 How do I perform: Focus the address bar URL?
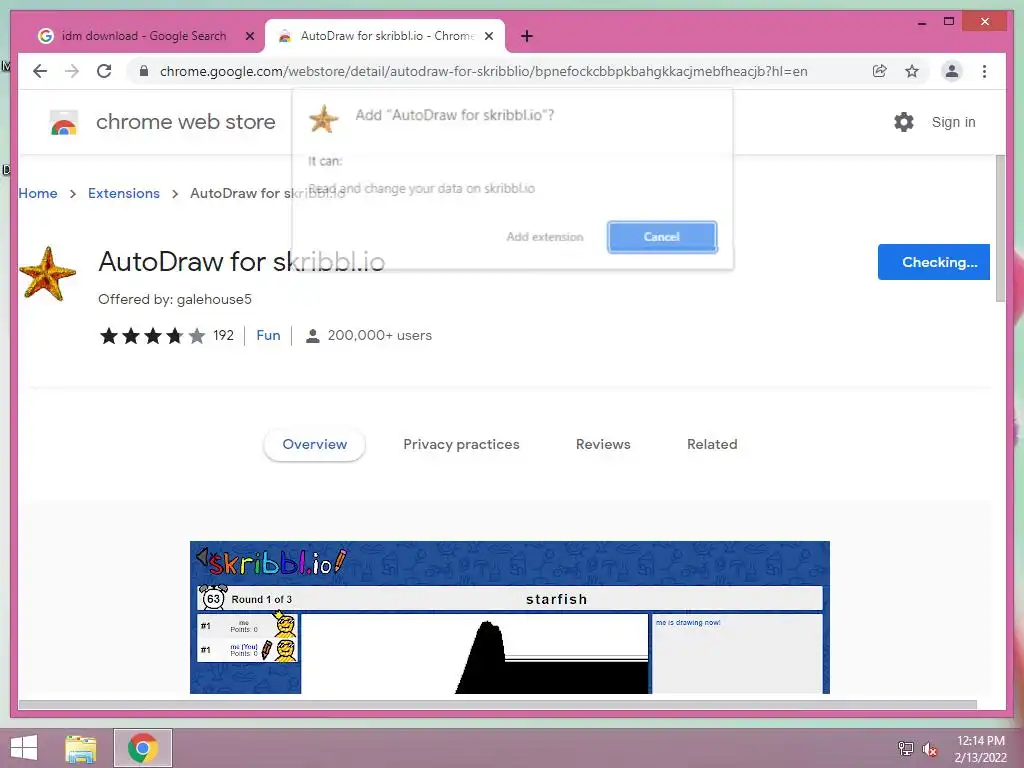tap(483, 71)
